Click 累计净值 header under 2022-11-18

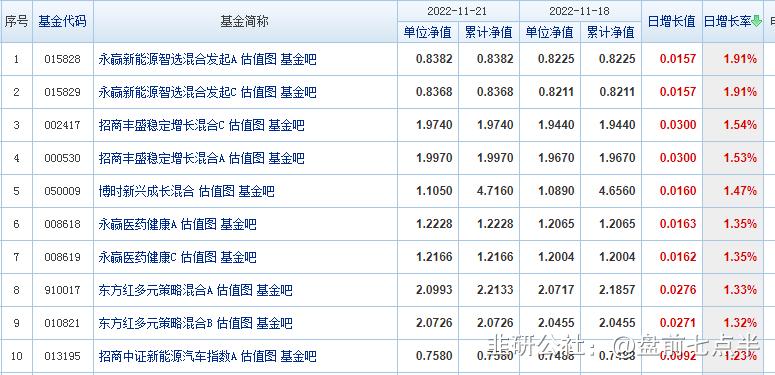[x=610, y=33]
